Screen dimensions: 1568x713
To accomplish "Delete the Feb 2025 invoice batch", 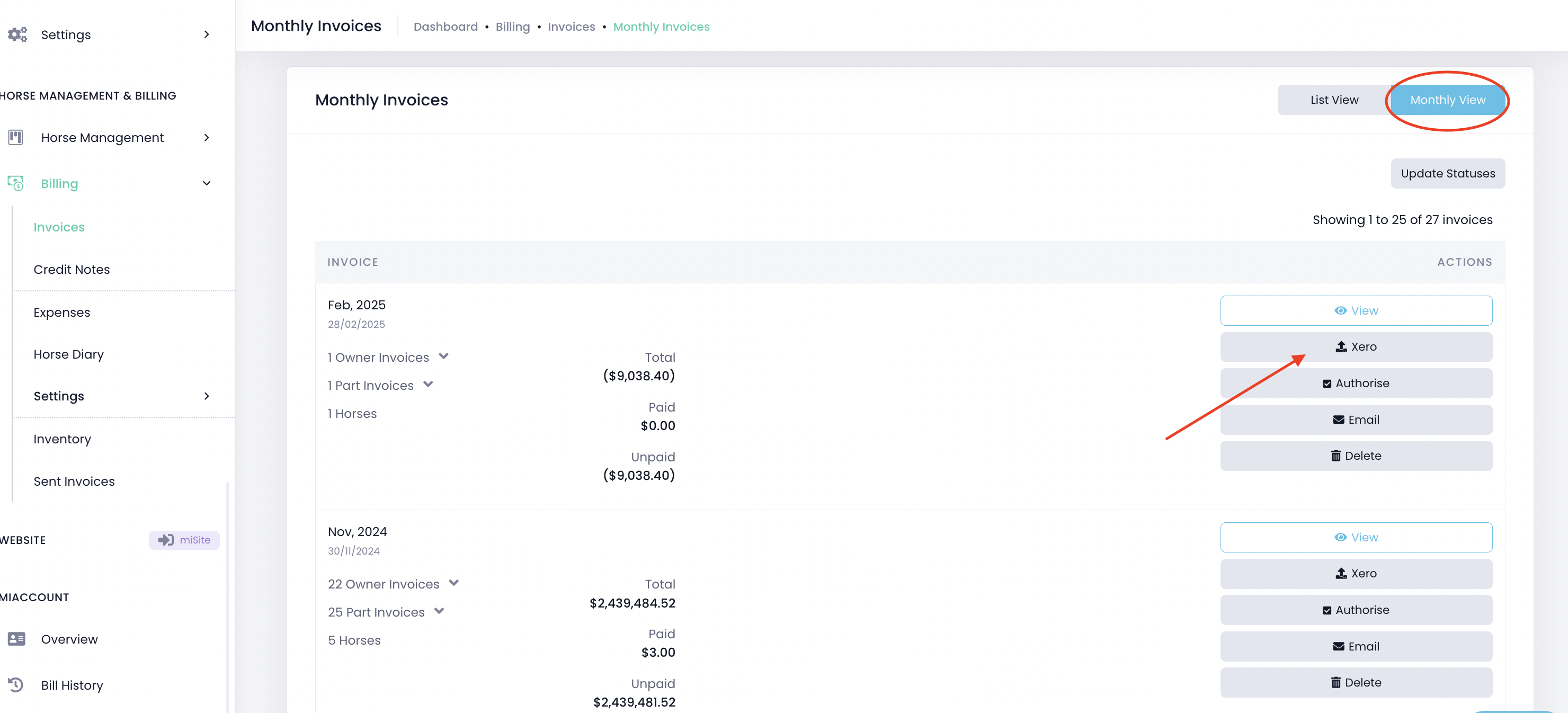I will pos(1356,456).
